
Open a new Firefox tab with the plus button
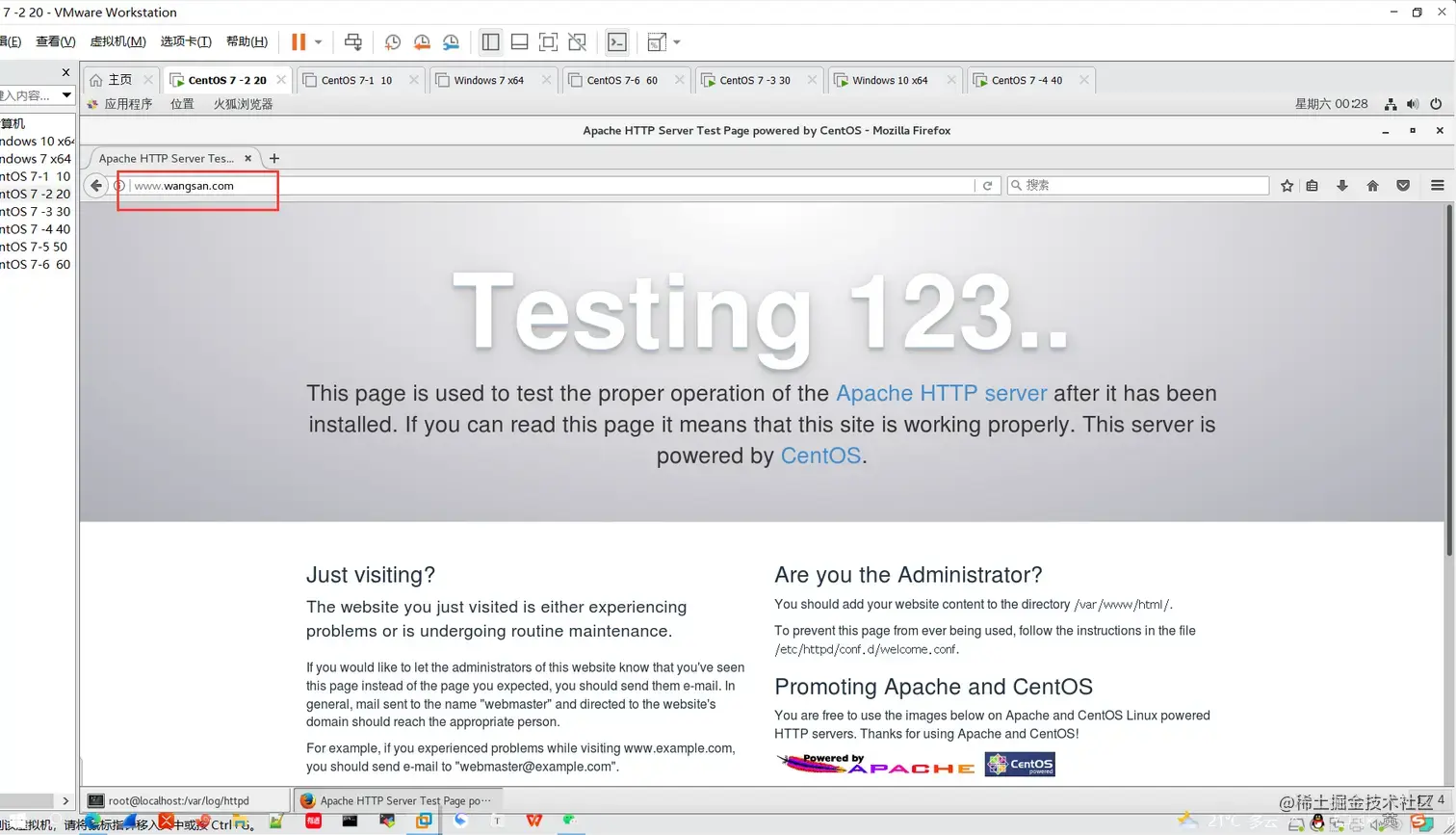click(274, 158)
